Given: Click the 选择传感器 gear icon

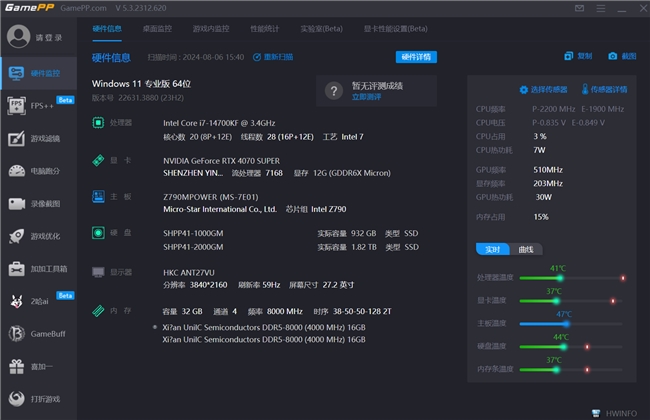Looking at the screenshot, I should coord(524,90).
